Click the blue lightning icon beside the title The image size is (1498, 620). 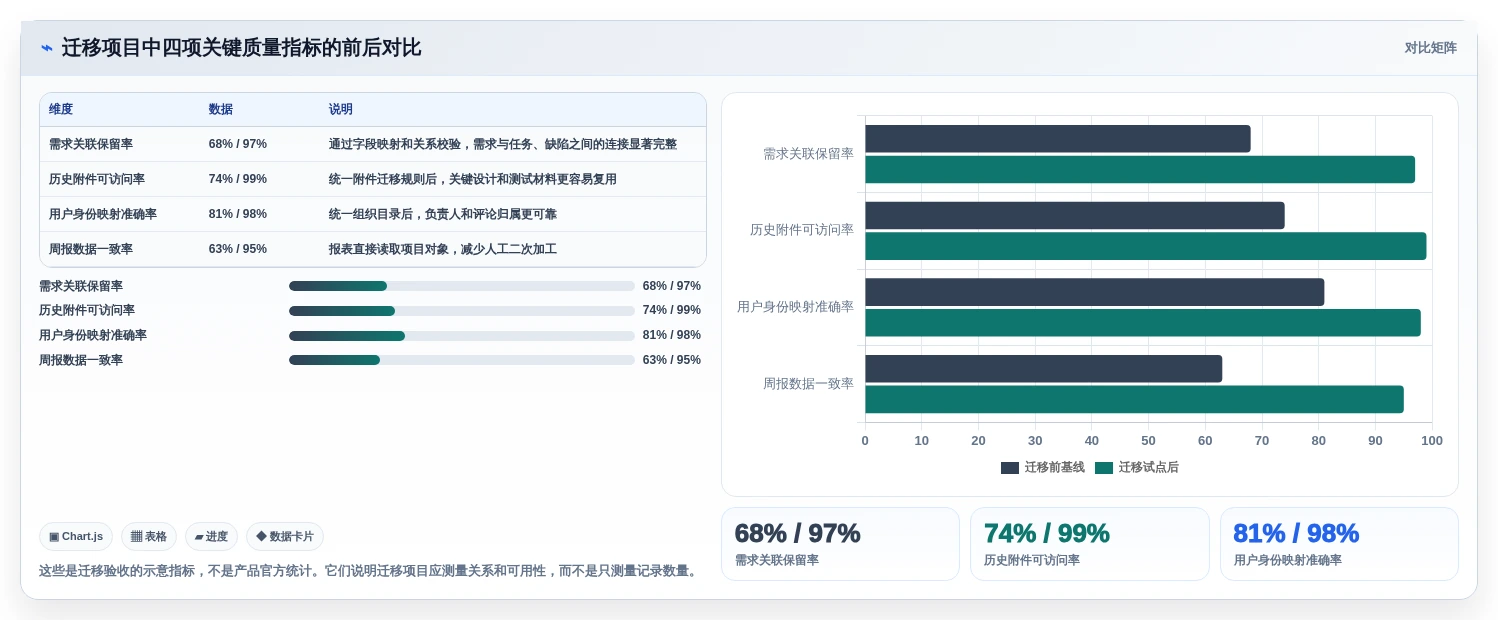coord(46,48)
